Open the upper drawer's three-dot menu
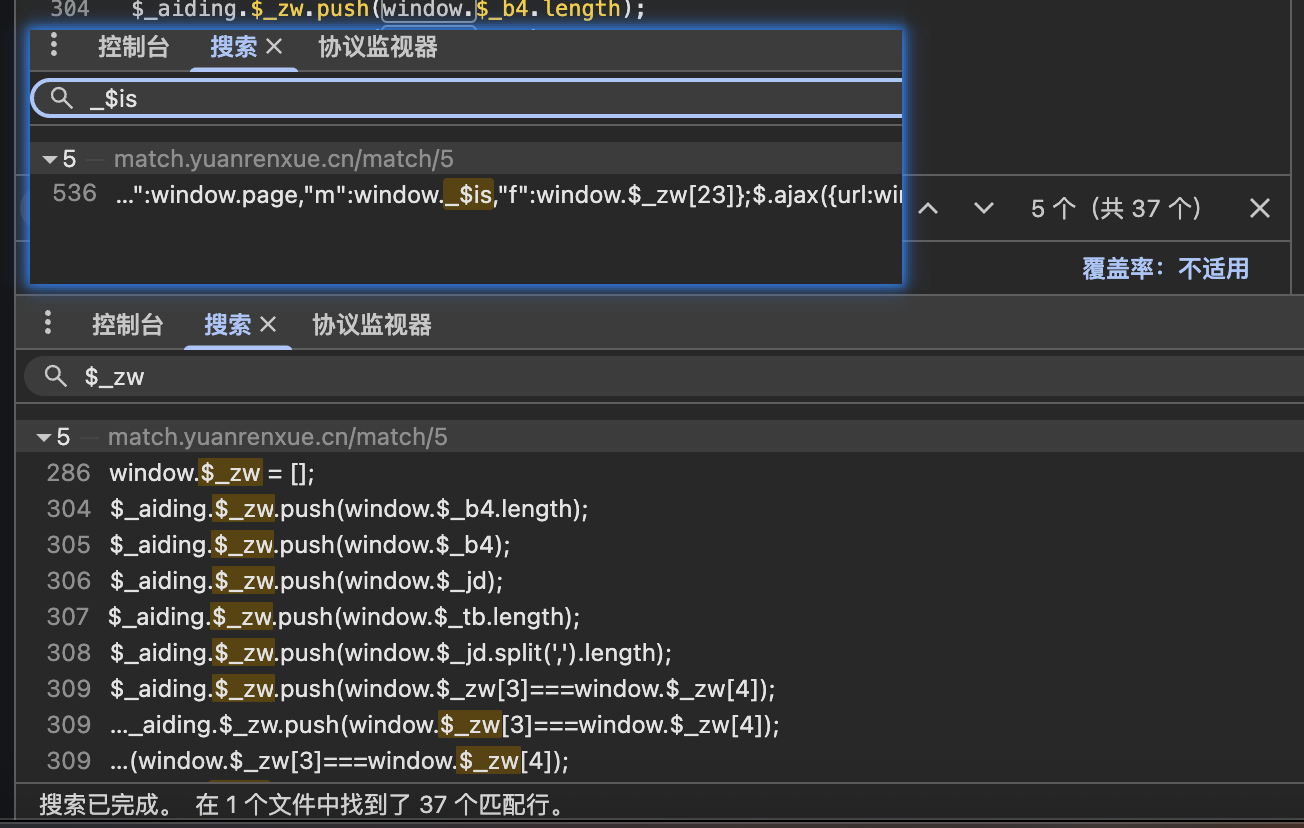This screenshot has width=1304, height=828. 54,45
